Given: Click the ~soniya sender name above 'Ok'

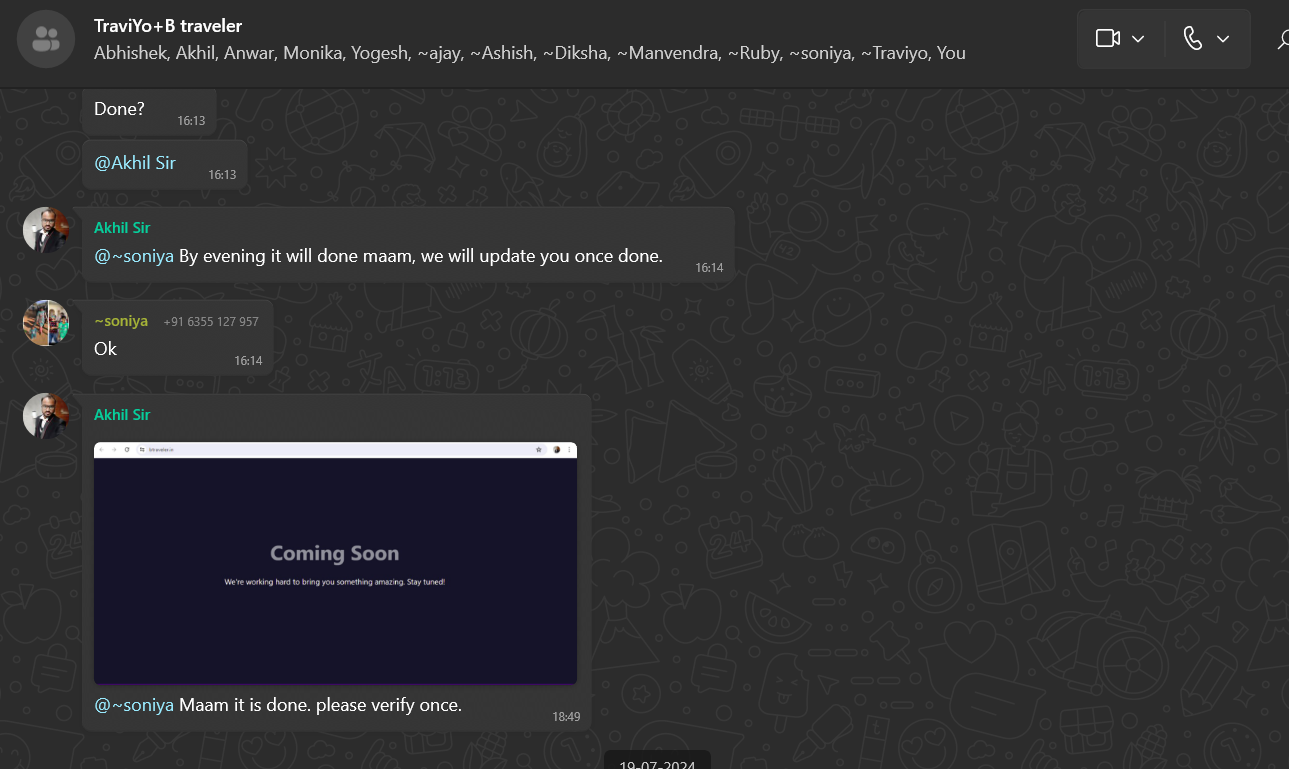Looking at the screenshot, I should click(121, 321).
